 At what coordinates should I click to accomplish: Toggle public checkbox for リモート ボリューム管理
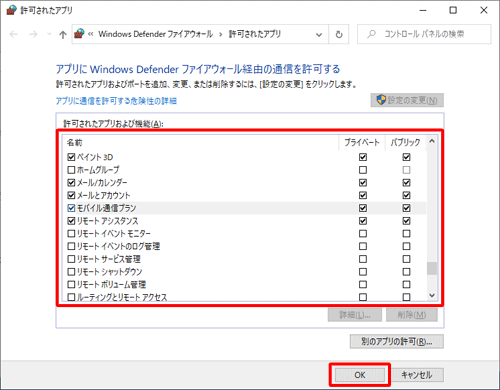(406, 284)
